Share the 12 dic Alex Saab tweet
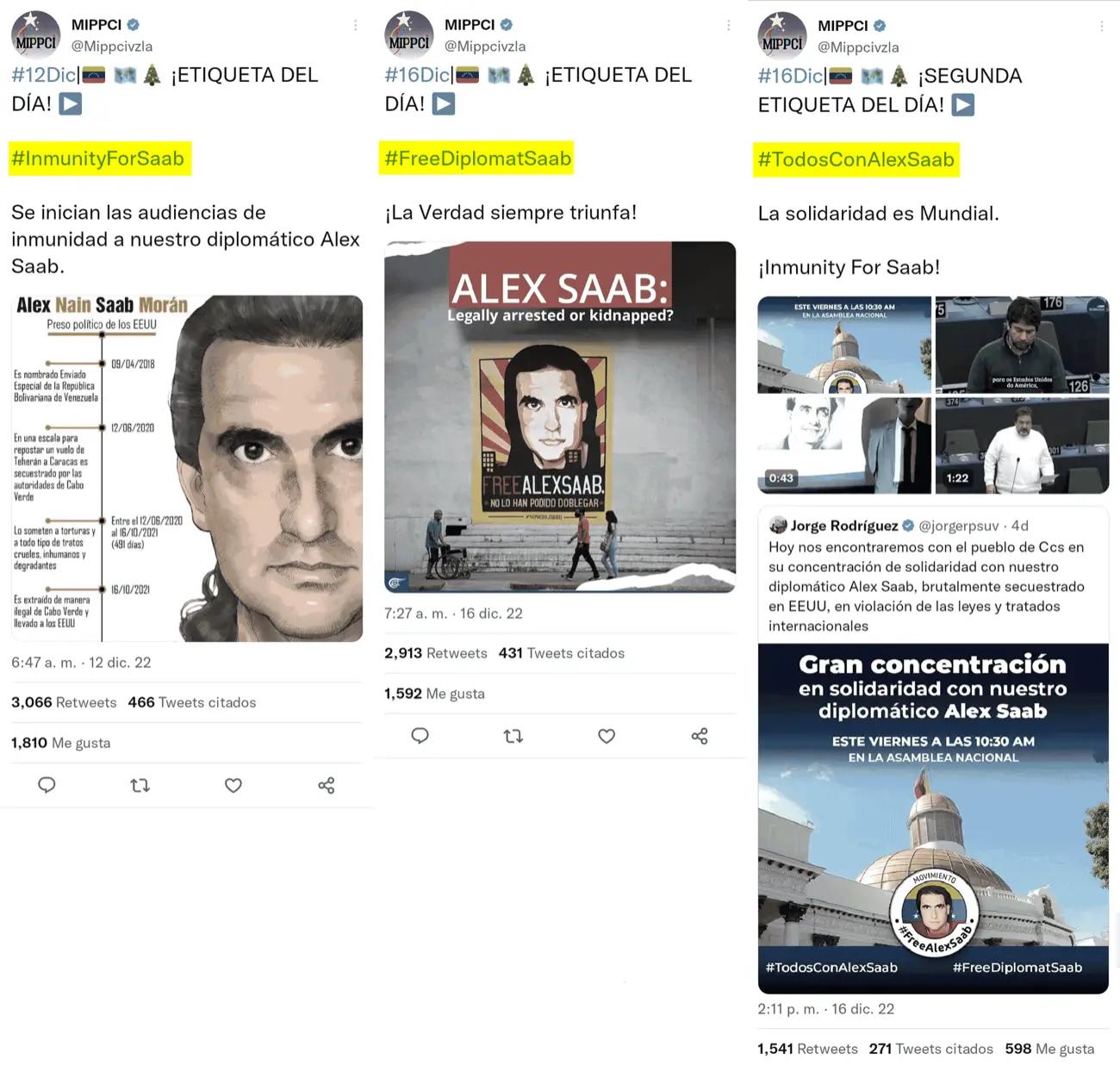 click(x=327, y=785)
